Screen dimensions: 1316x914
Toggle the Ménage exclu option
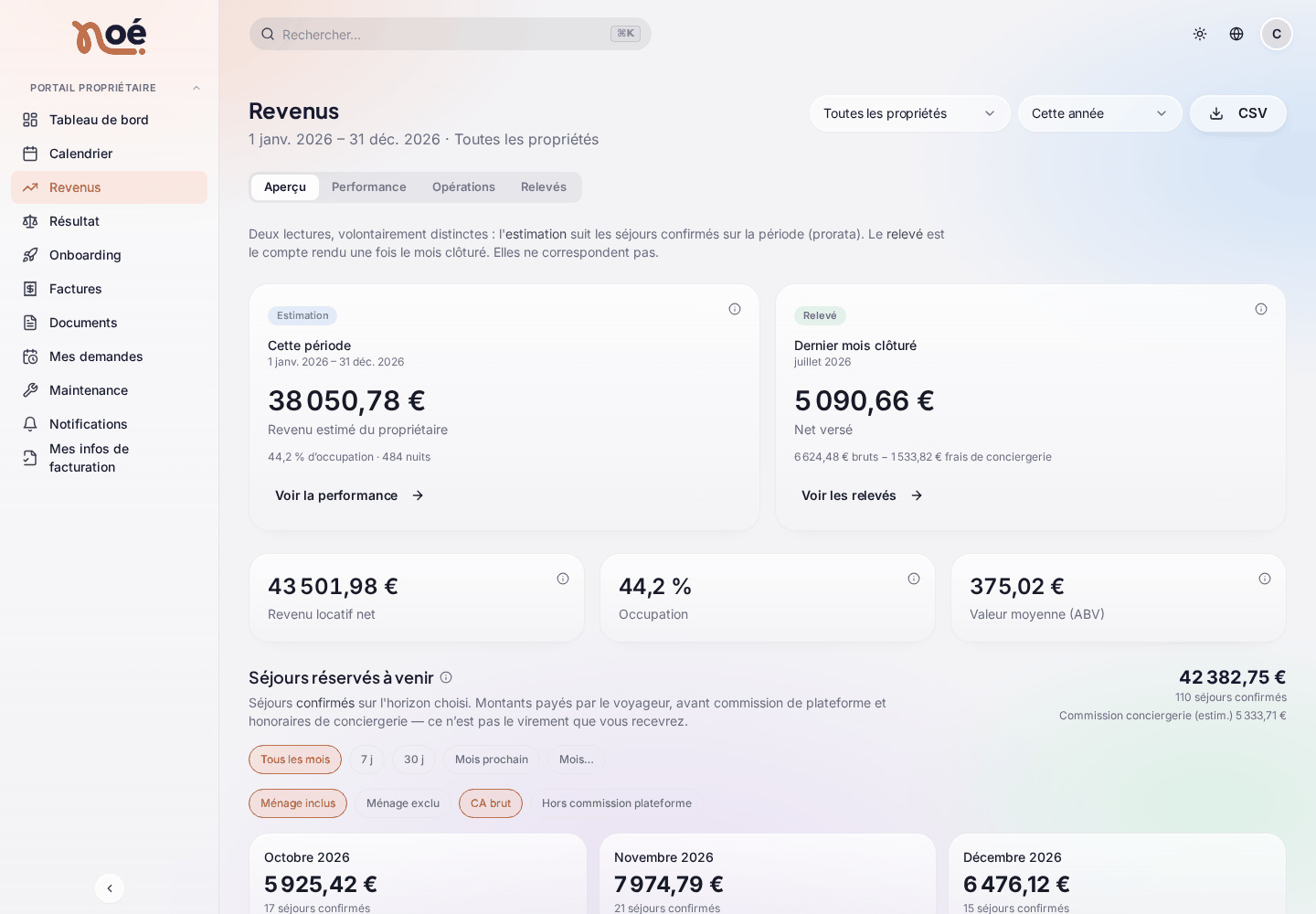pyautogui.click(x=403, y=803)
